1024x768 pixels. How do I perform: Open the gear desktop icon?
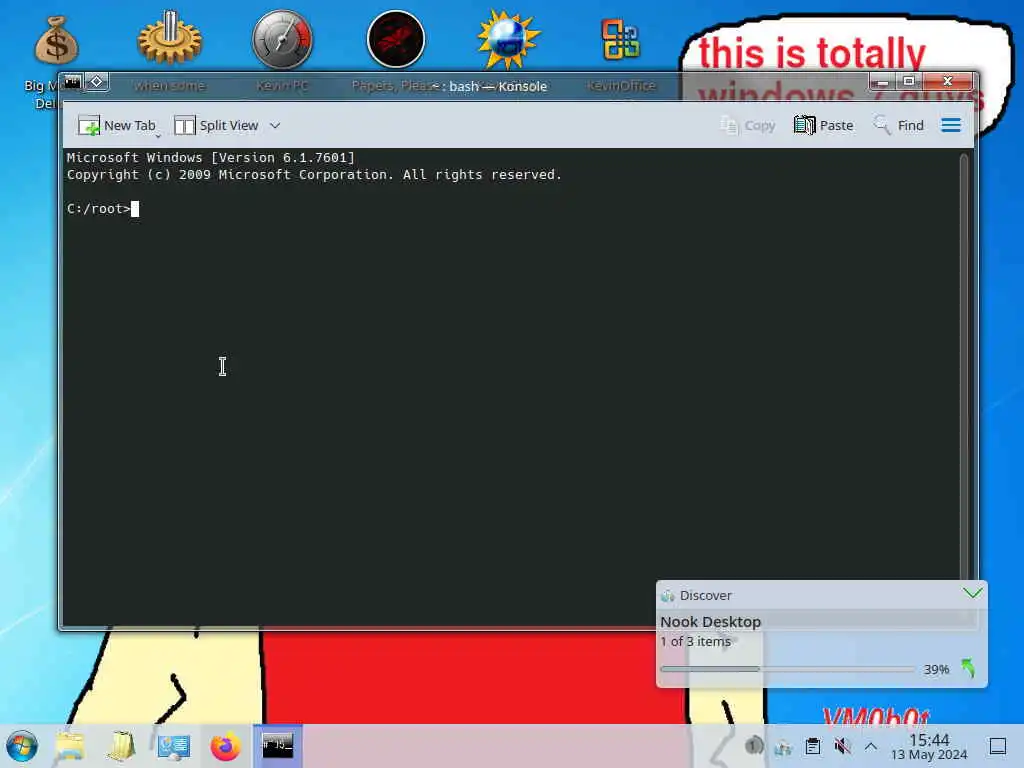(x=170, y=39)
